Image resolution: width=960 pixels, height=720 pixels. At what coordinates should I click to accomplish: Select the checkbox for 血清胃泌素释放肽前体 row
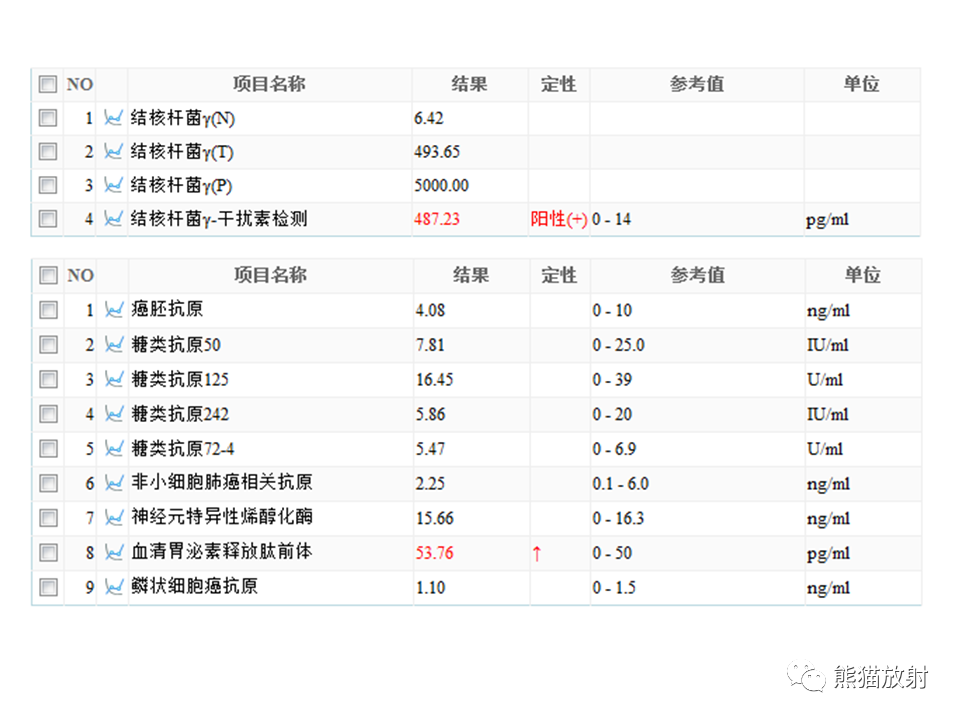tap(48, 553)
